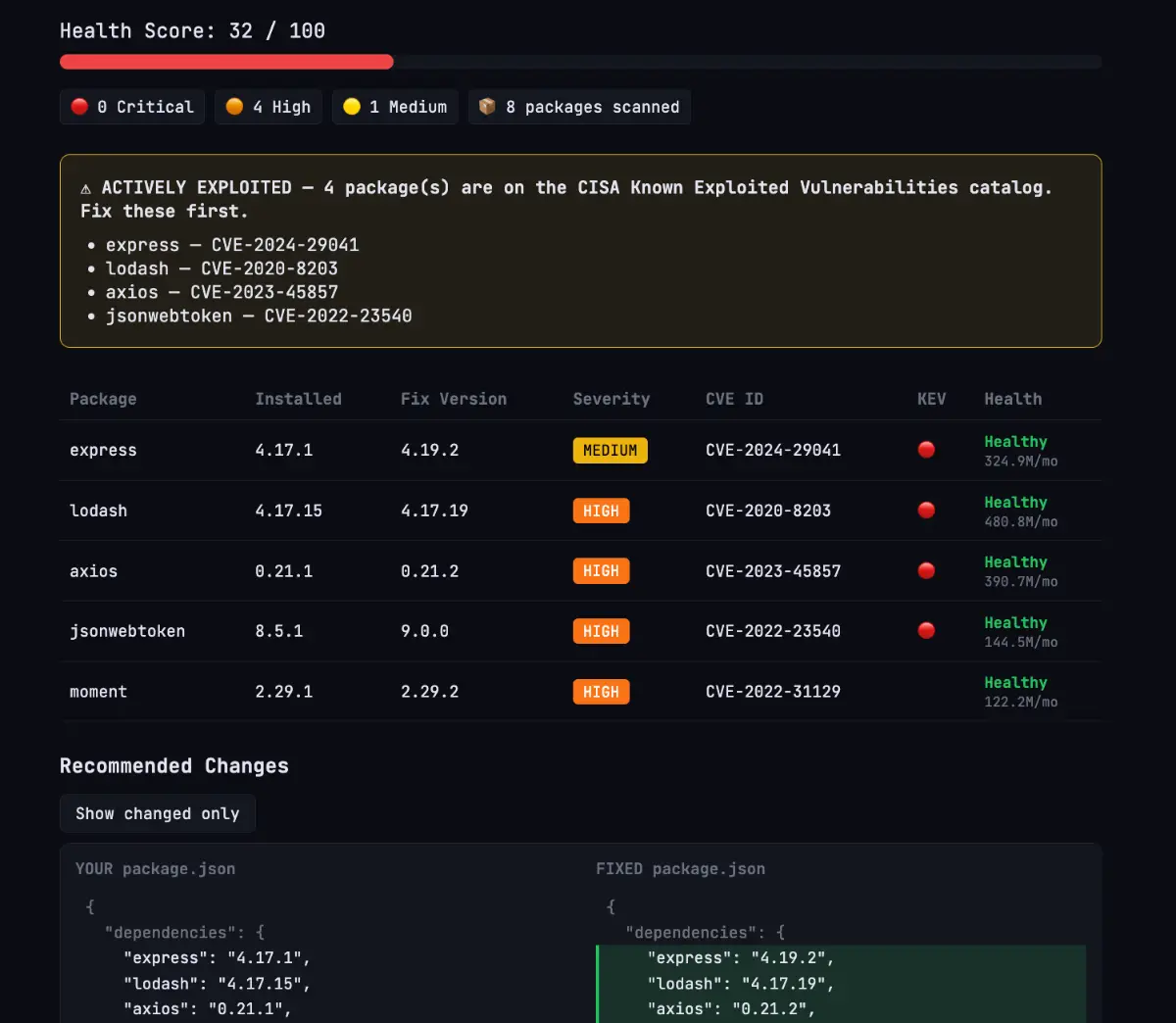Click the 4 High badge

click(x=269, y=107)
